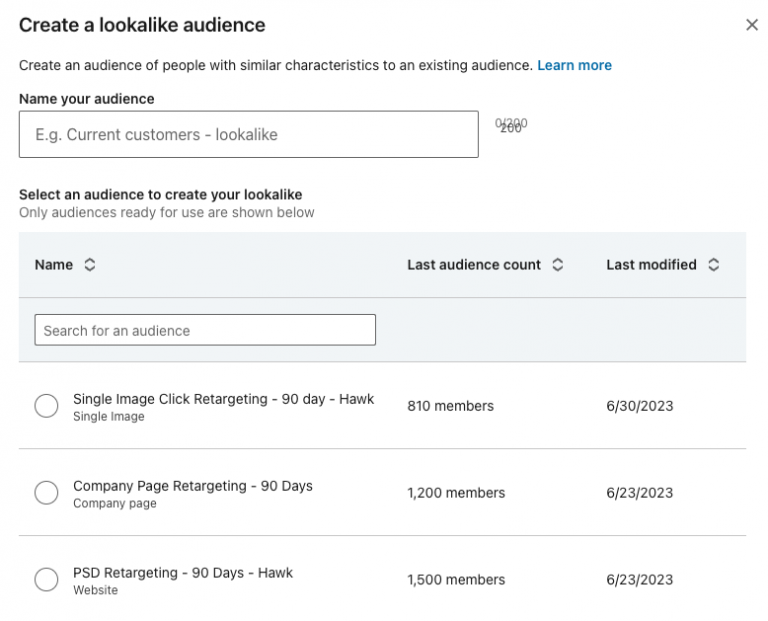Click the Last audience count sort arrows
This screenshot has height=621, width=768.
tap(558, 265)
